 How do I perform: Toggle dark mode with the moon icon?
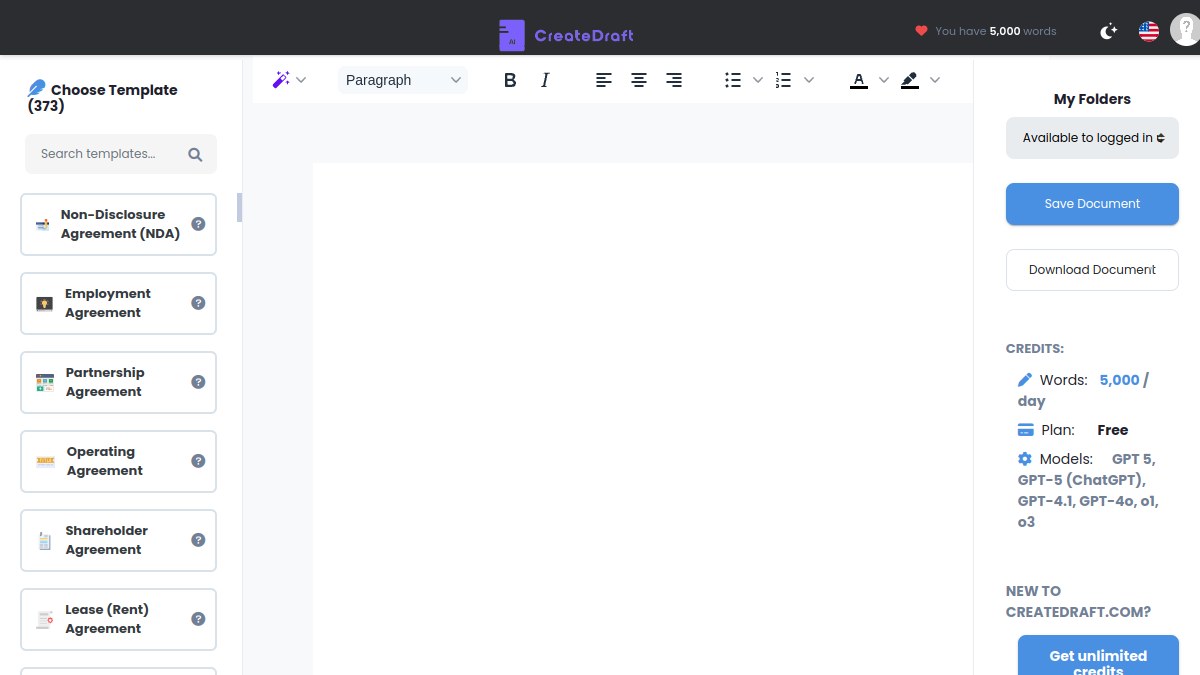pos(1108,31)
